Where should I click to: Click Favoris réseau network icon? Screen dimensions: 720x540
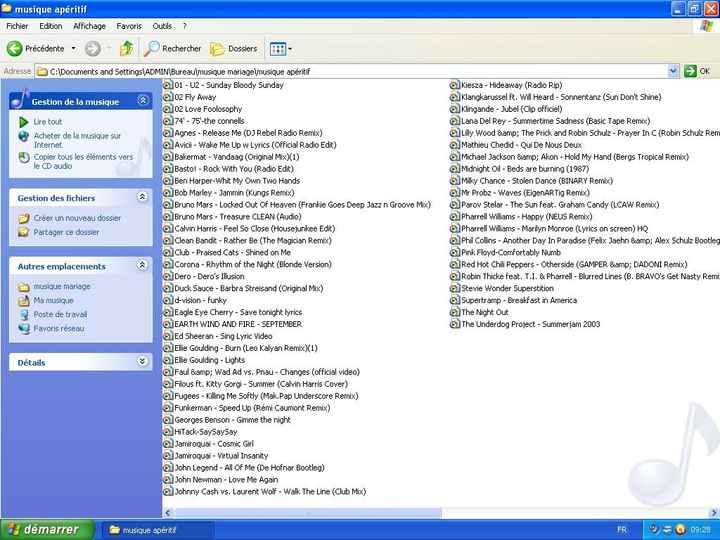coord(23,328)
